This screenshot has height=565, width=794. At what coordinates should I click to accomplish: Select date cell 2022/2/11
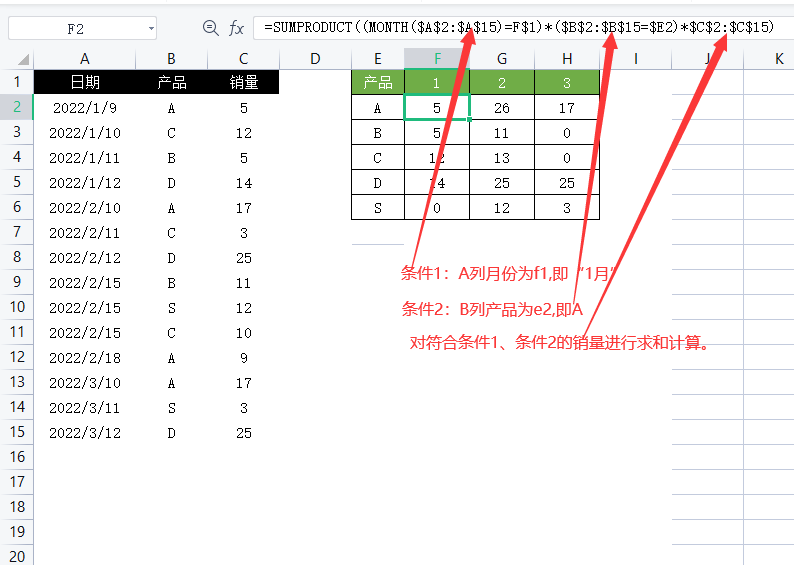coord(85,233)
